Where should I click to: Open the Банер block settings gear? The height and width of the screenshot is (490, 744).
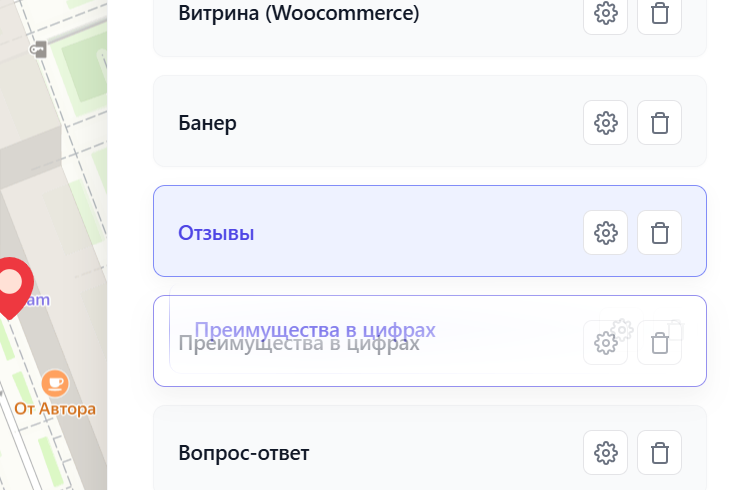(x=605, y=123)
